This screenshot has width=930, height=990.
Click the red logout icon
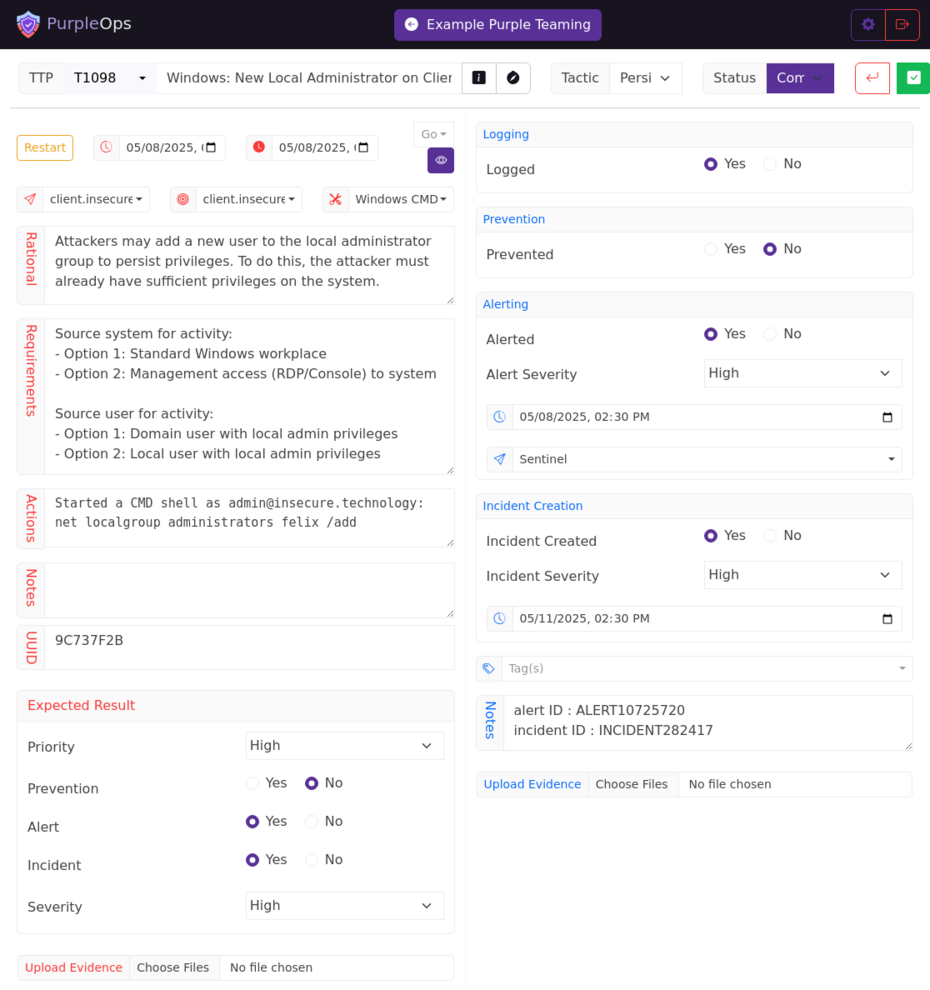(x=902, y=25)
